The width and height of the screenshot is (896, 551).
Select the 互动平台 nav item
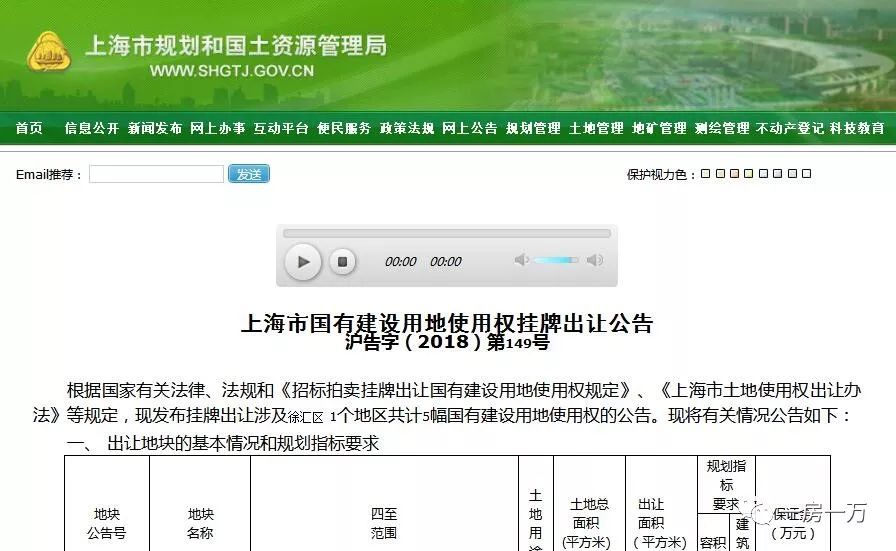[281, 128]
